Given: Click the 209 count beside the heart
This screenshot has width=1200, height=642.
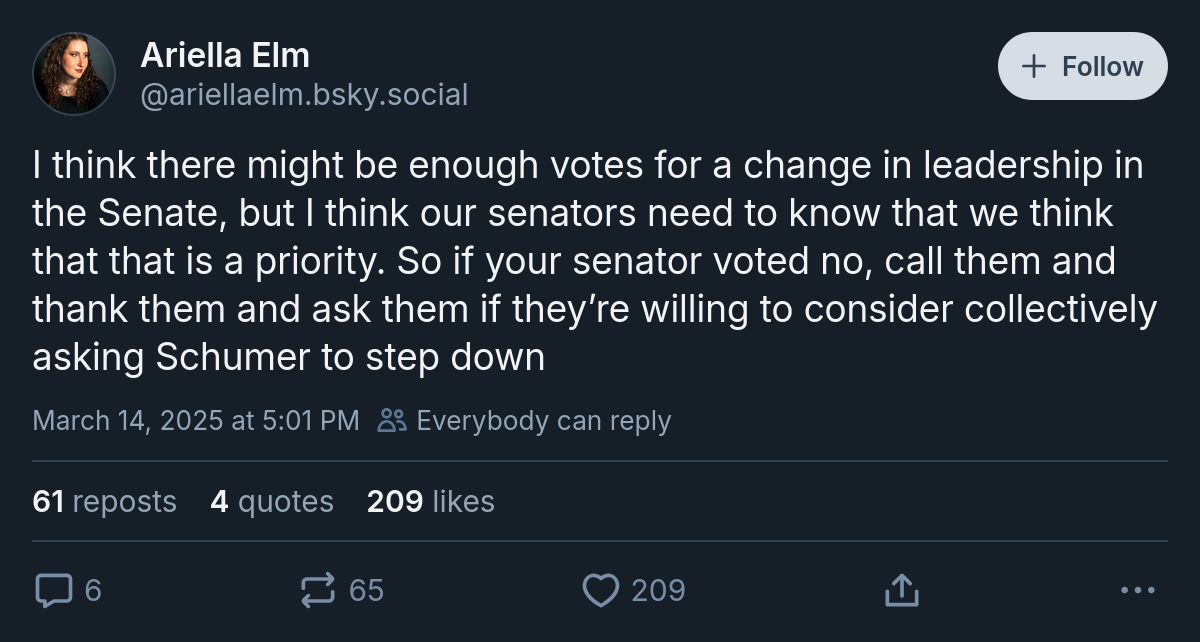Looking at the screenshot, I should pos(658,590).
